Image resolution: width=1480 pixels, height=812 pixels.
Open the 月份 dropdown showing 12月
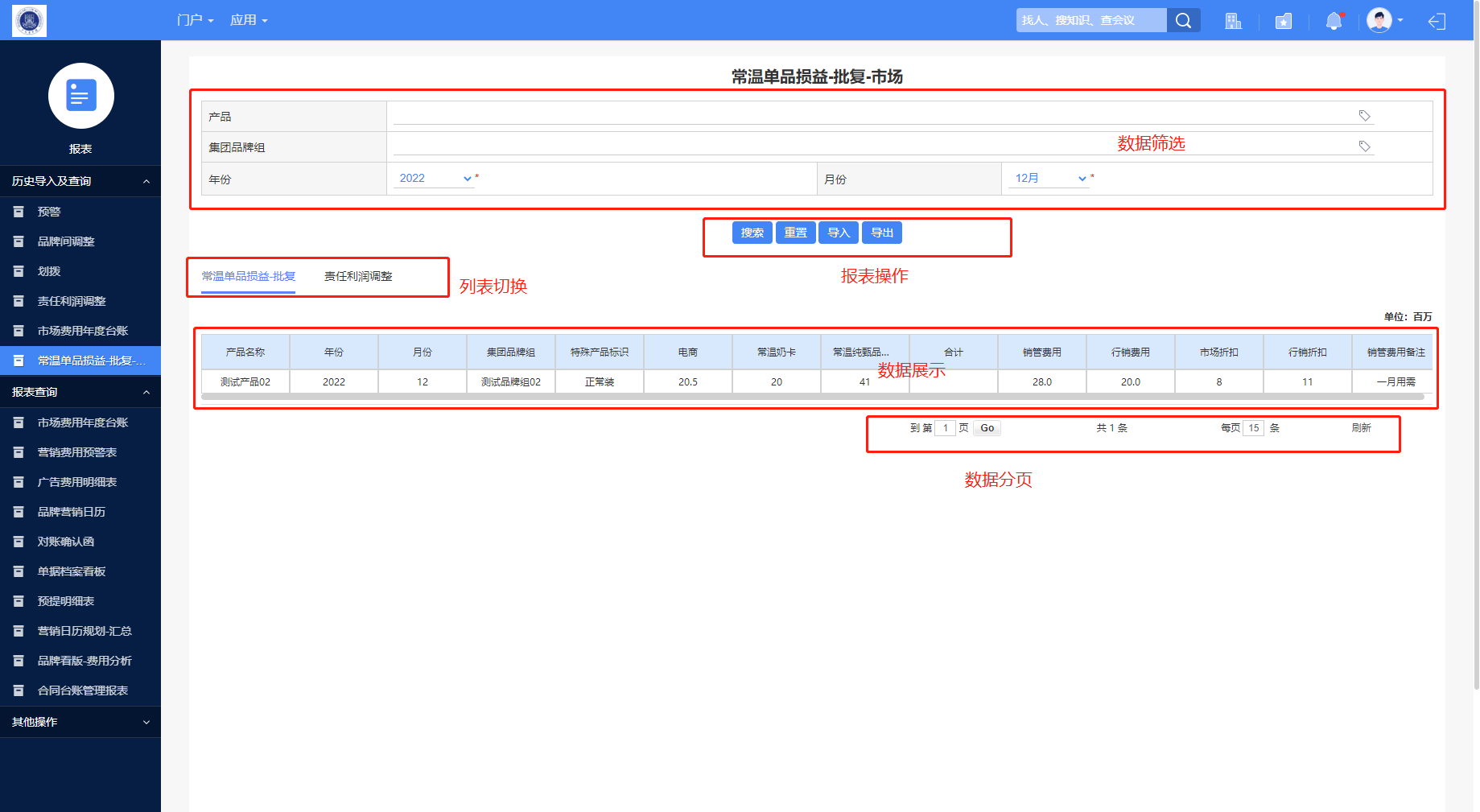[x=1049, y=178]
